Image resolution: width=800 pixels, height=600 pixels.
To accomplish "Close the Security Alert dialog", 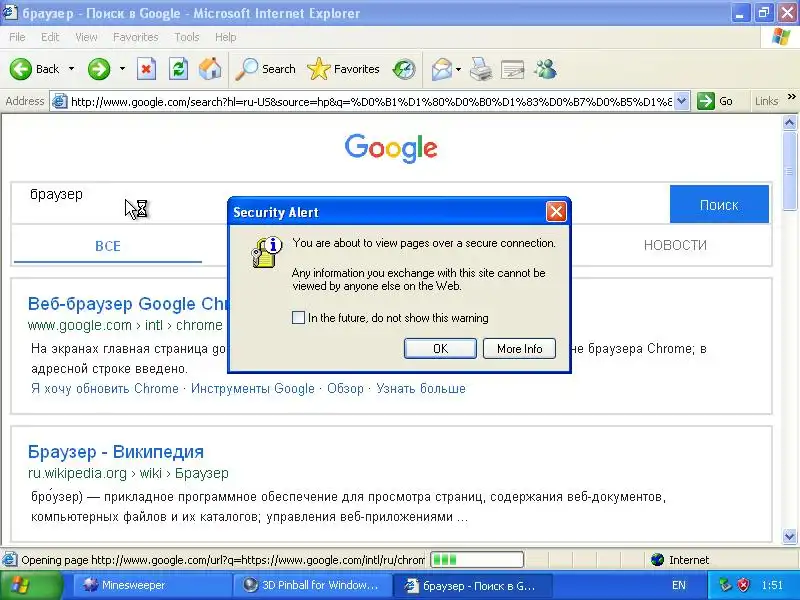I will [x=556, y=211].
